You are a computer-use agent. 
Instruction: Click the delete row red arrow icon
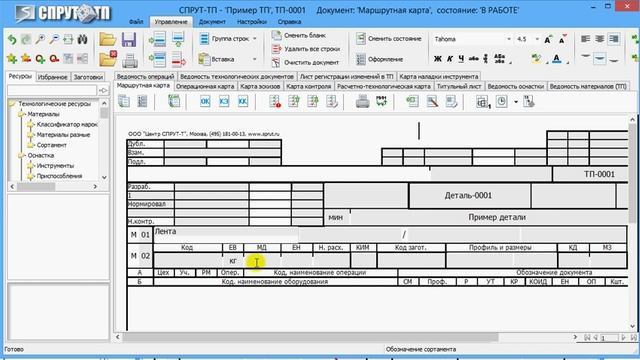(178, 60)
